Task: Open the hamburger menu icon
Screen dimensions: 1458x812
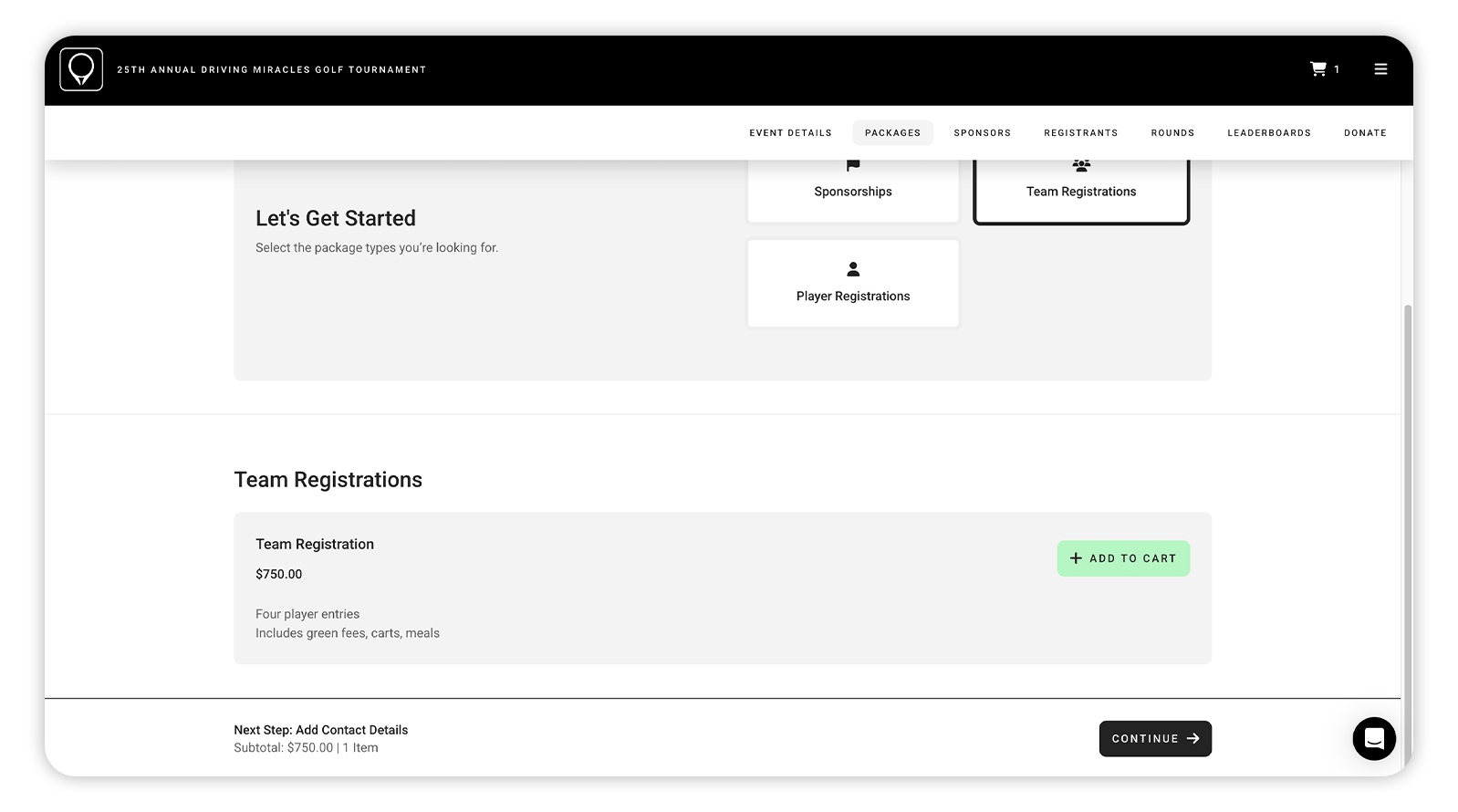Action: point(1380,69)
